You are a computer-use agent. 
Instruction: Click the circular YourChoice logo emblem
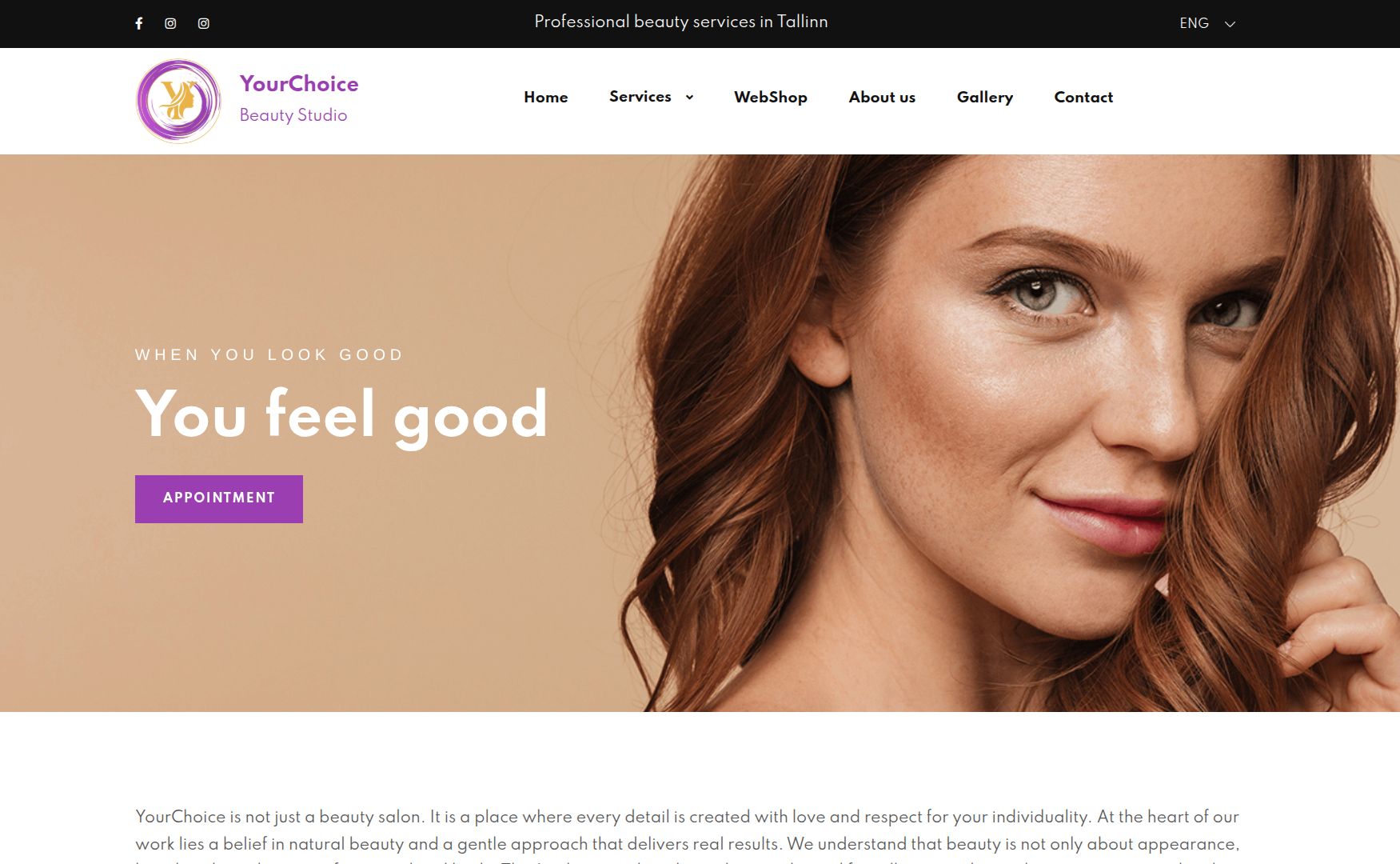pyautogui.click(x=178, y=101)
